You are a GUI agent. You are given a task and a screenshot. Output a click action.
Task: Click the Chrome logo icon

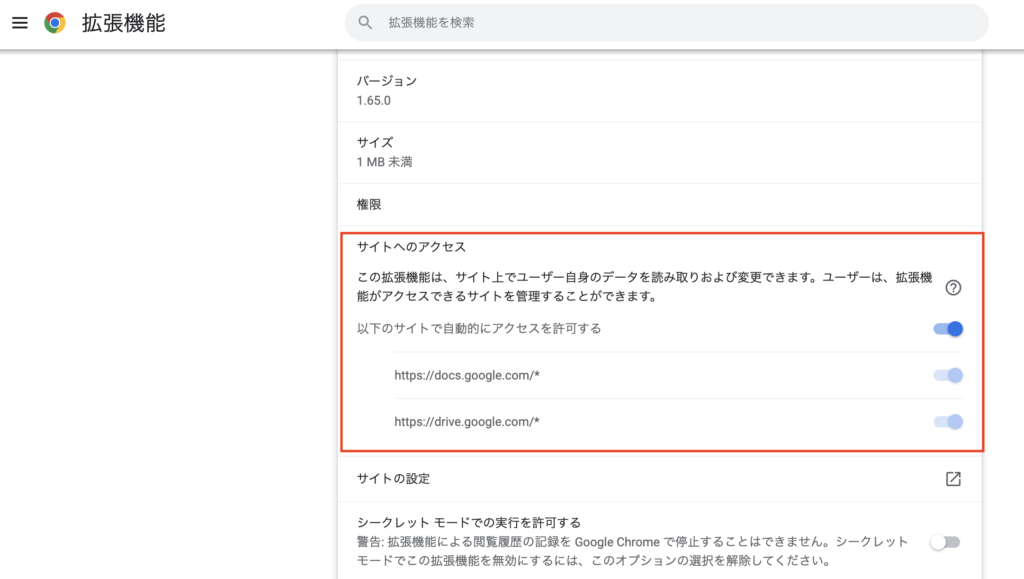[x=55, y=23]
